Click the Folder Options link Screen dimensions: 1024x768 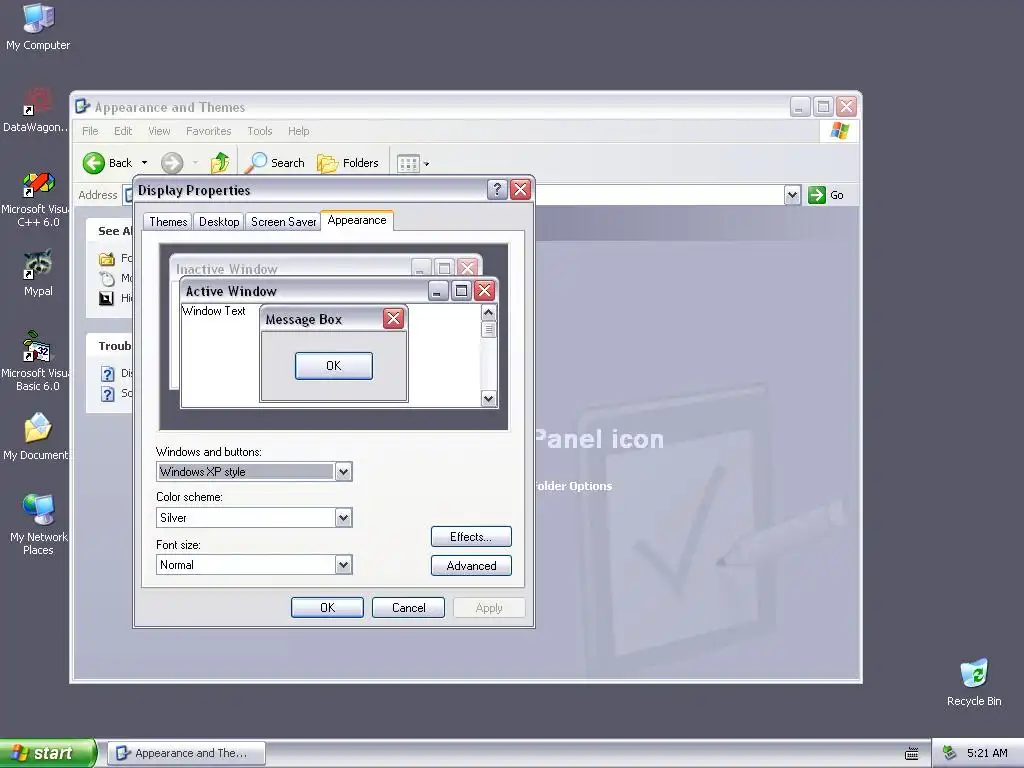[573, 486]
